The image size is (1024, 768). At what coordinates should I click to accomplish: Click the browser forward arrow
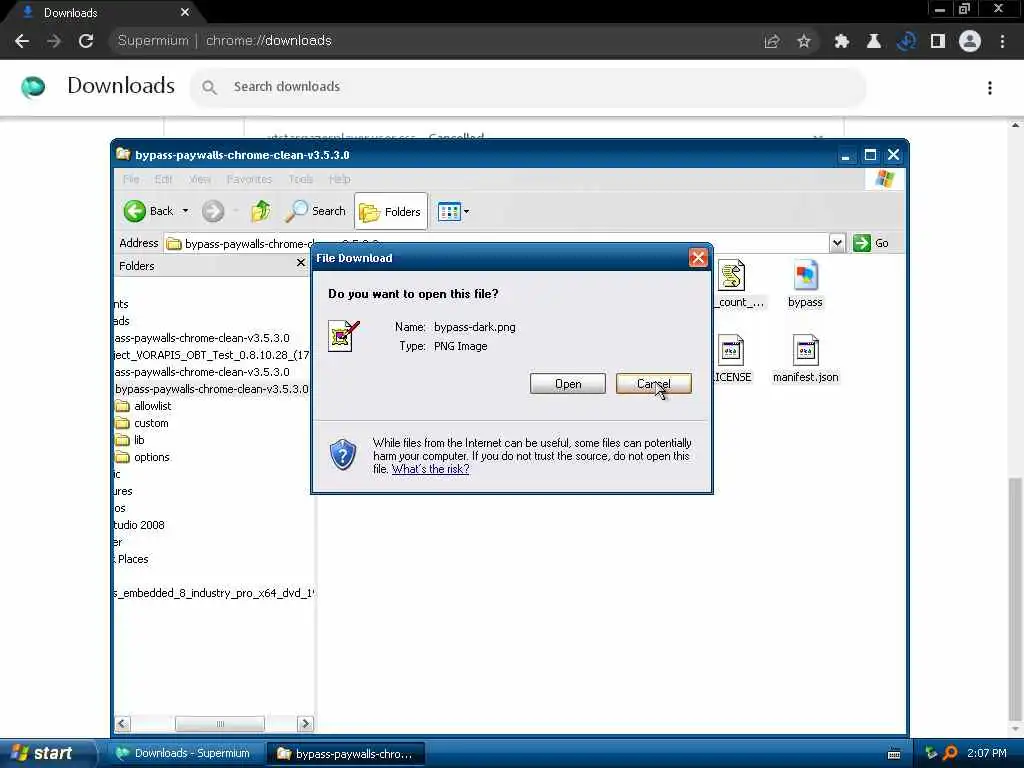54,41
